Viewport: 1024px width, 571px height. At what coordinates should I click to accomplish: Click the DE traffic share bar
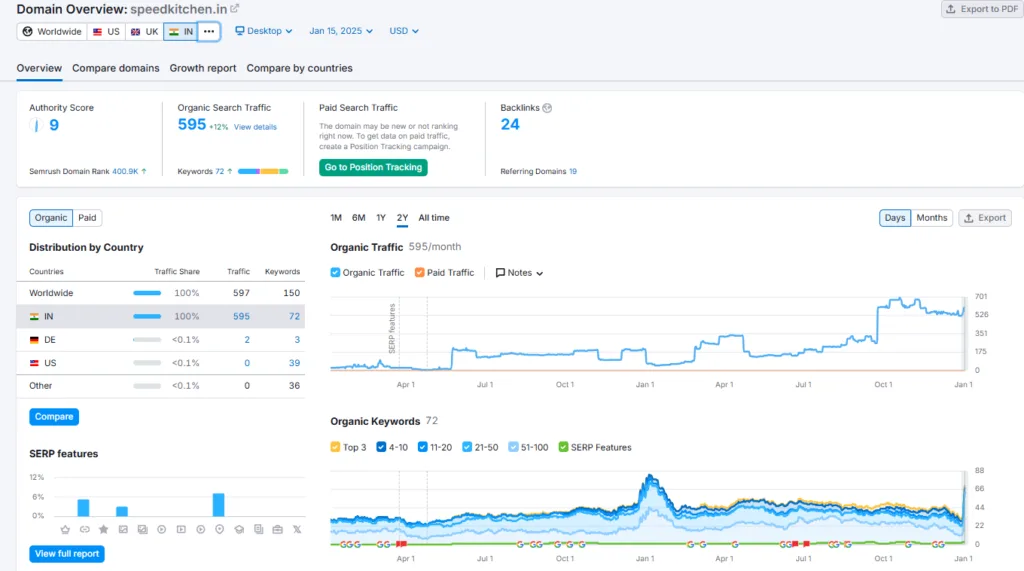click(x=147, y=340)
